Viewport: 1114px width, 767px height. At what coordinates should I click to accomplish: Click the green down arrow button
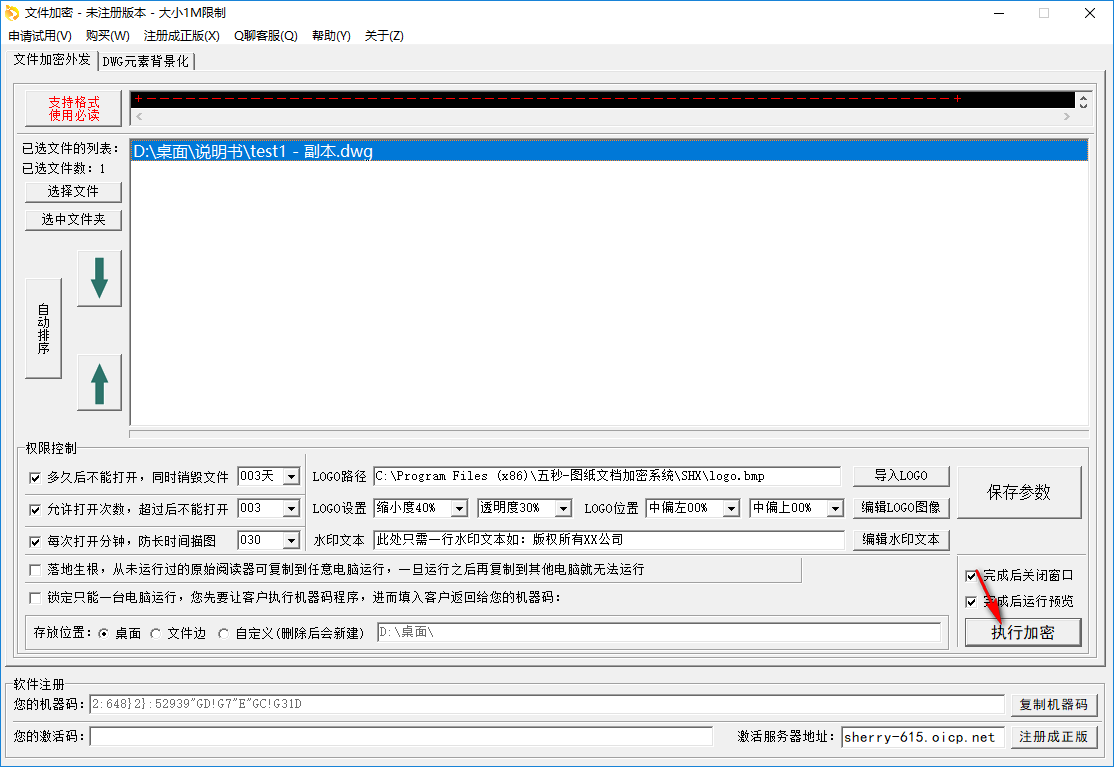pyautogui.click(x=99, y=278)
